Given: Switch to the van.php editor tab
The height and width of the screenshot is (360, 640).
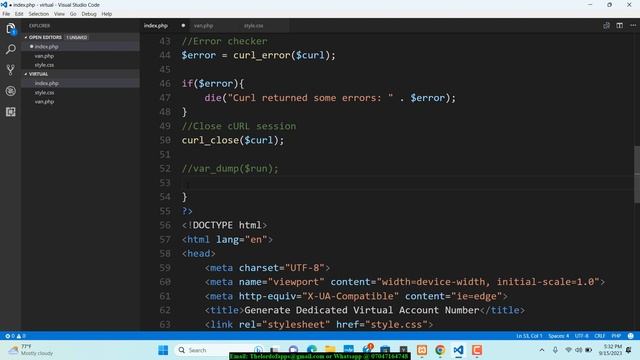Looking at the screenshot, I should [204, 25].
